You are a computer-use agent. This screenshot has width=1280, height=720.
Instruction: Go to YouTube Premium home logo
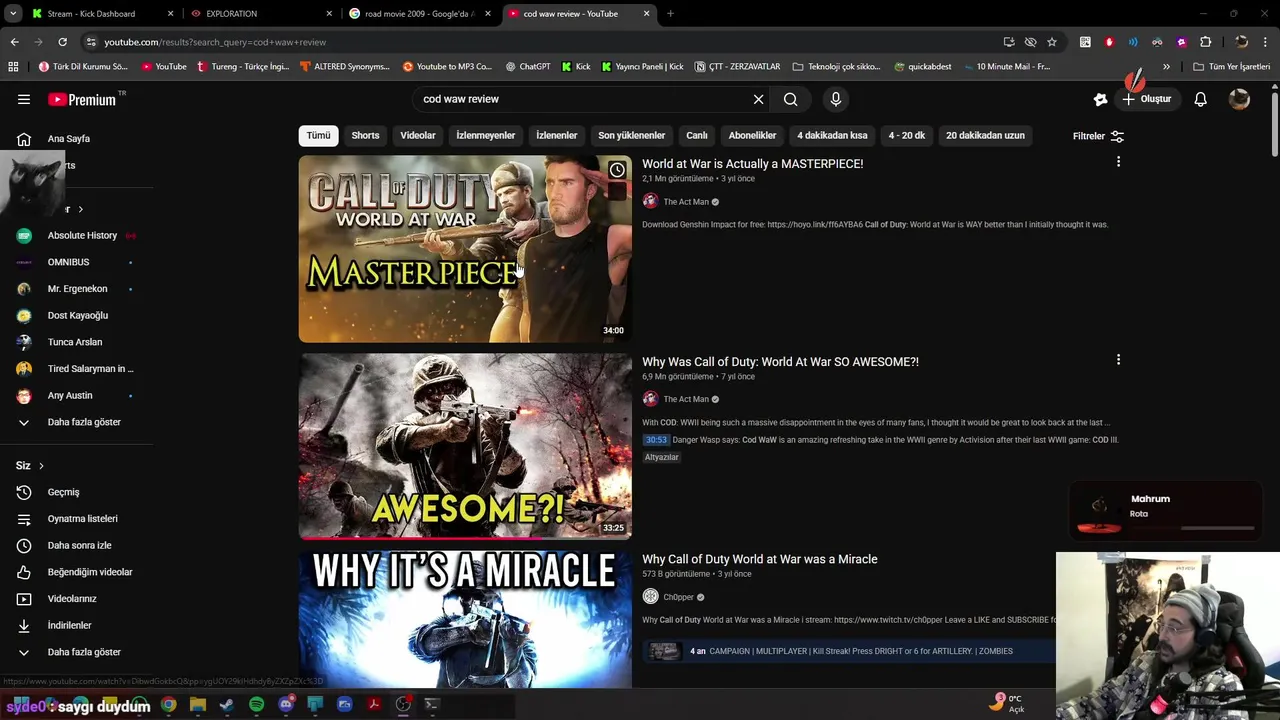pos(82,99)
